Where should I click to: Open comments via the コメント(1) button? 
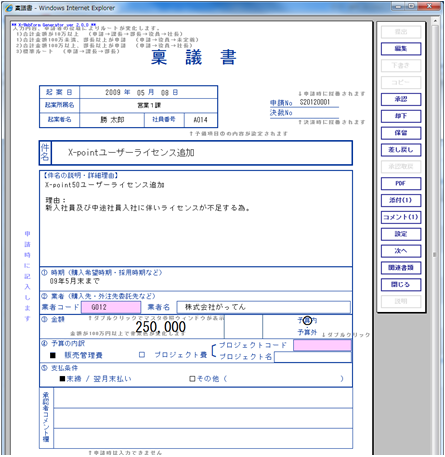(x=401, y=217)
